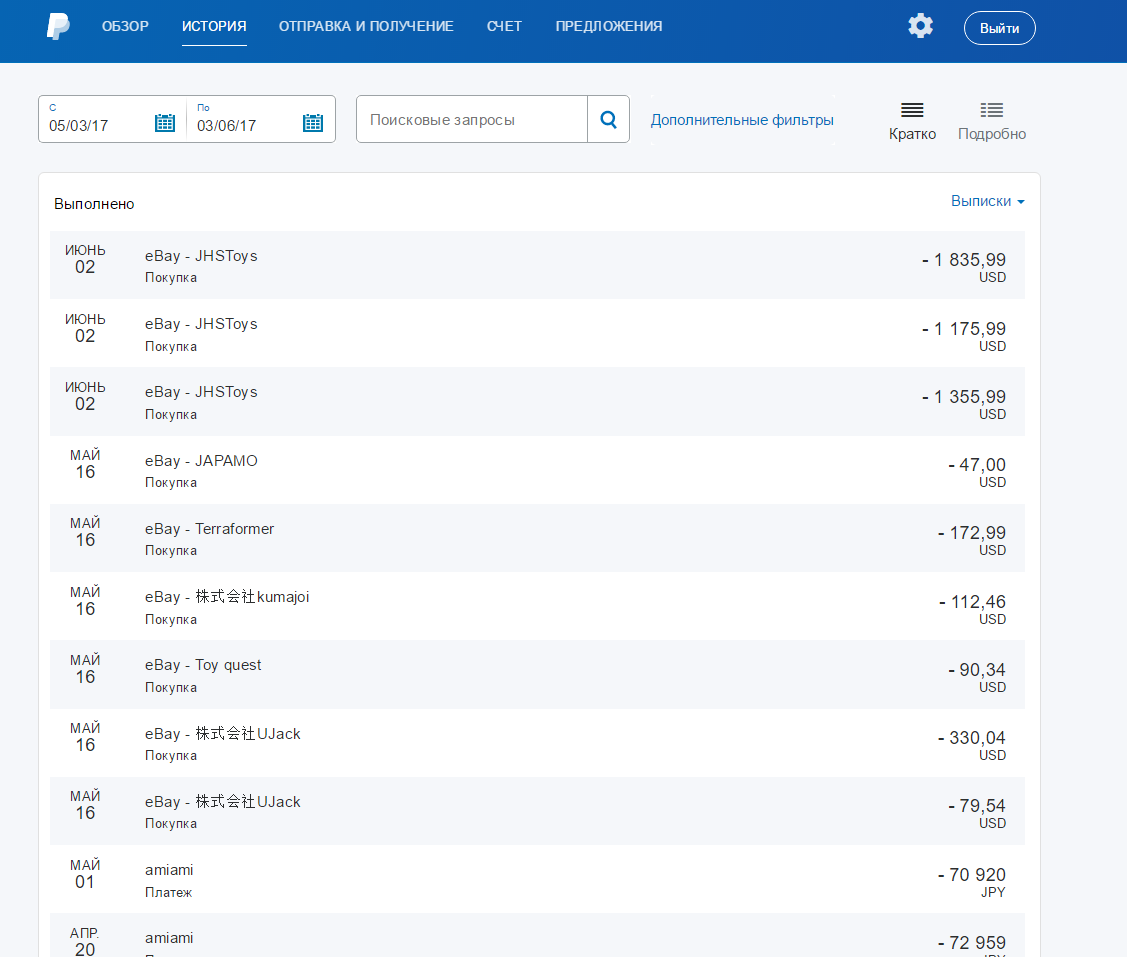
Task: Focus the Поисковые запросы search field
Action: tap(472, 120)
